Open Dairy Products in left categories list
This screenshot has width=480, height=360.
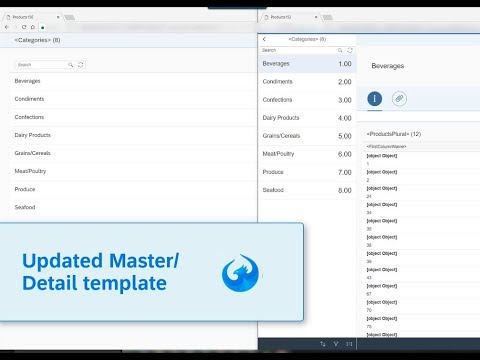click(x=133, y=135)
